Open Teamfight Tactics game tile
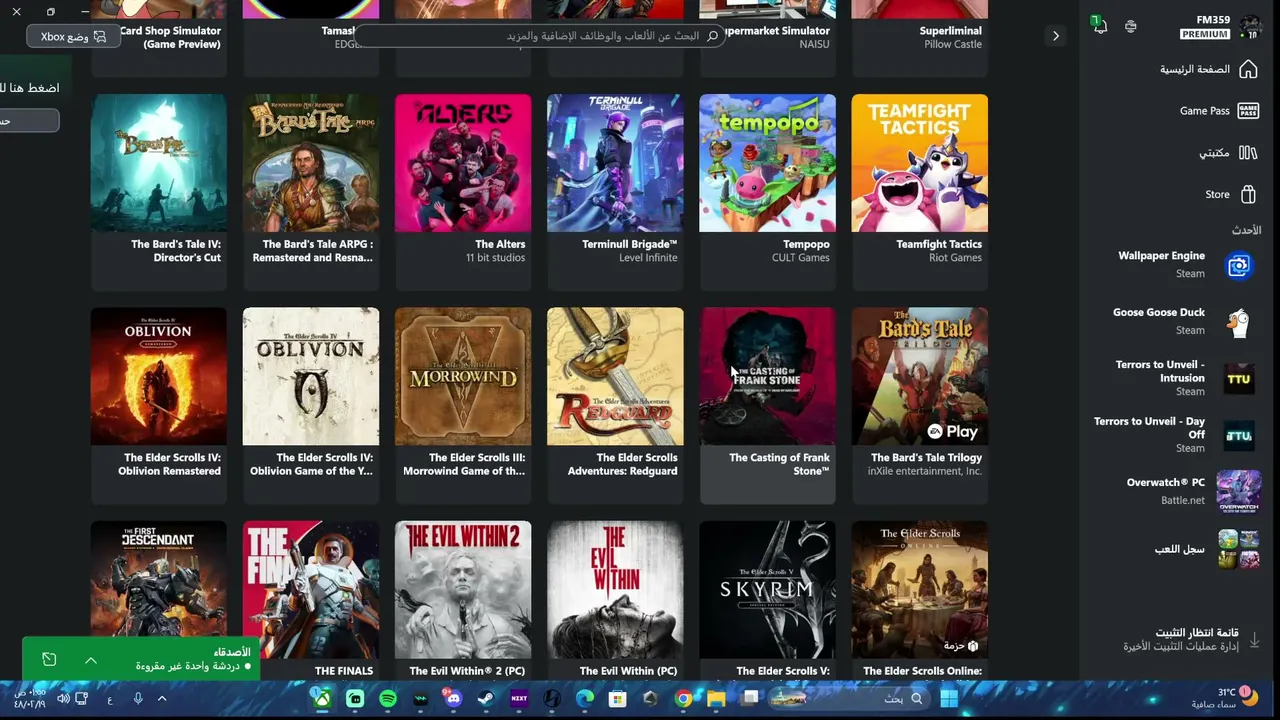The width and height of the screenshot is (1280, 720). (919, 190)
